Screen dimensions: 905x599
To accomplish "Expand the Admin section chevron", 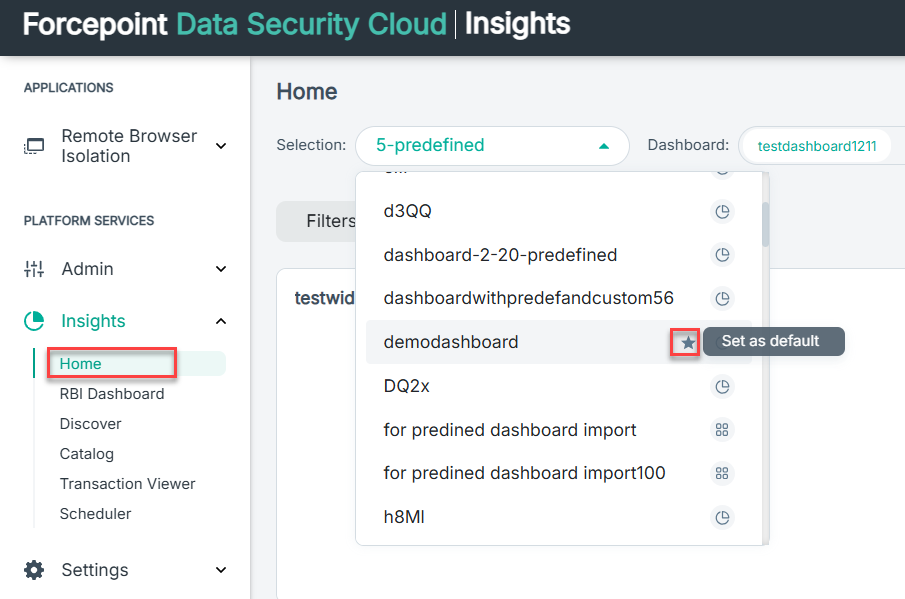I will [x=220, y=269].
